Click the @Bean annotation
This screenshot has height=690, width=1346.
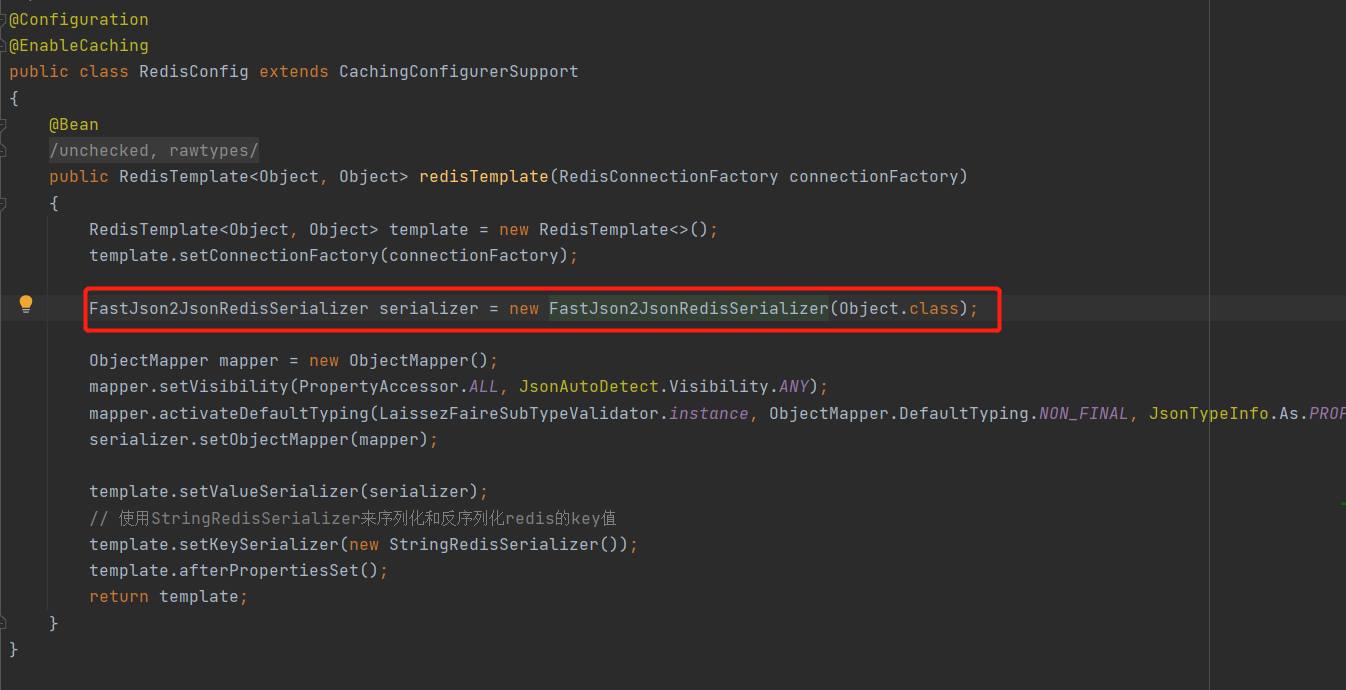(73, 124)
